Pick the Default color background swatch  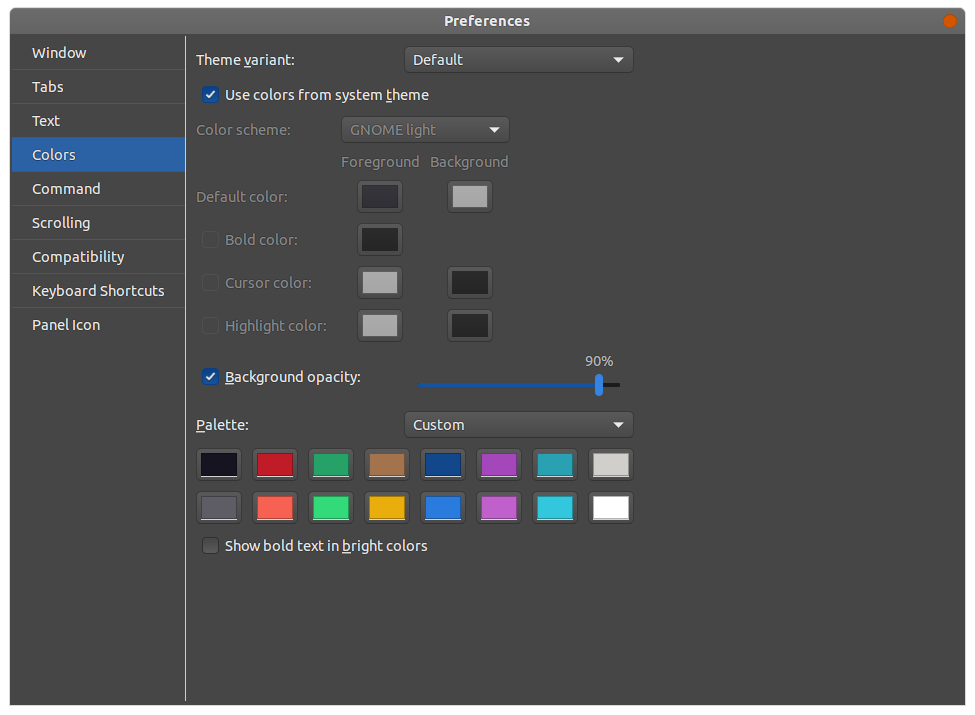(469, 196)
